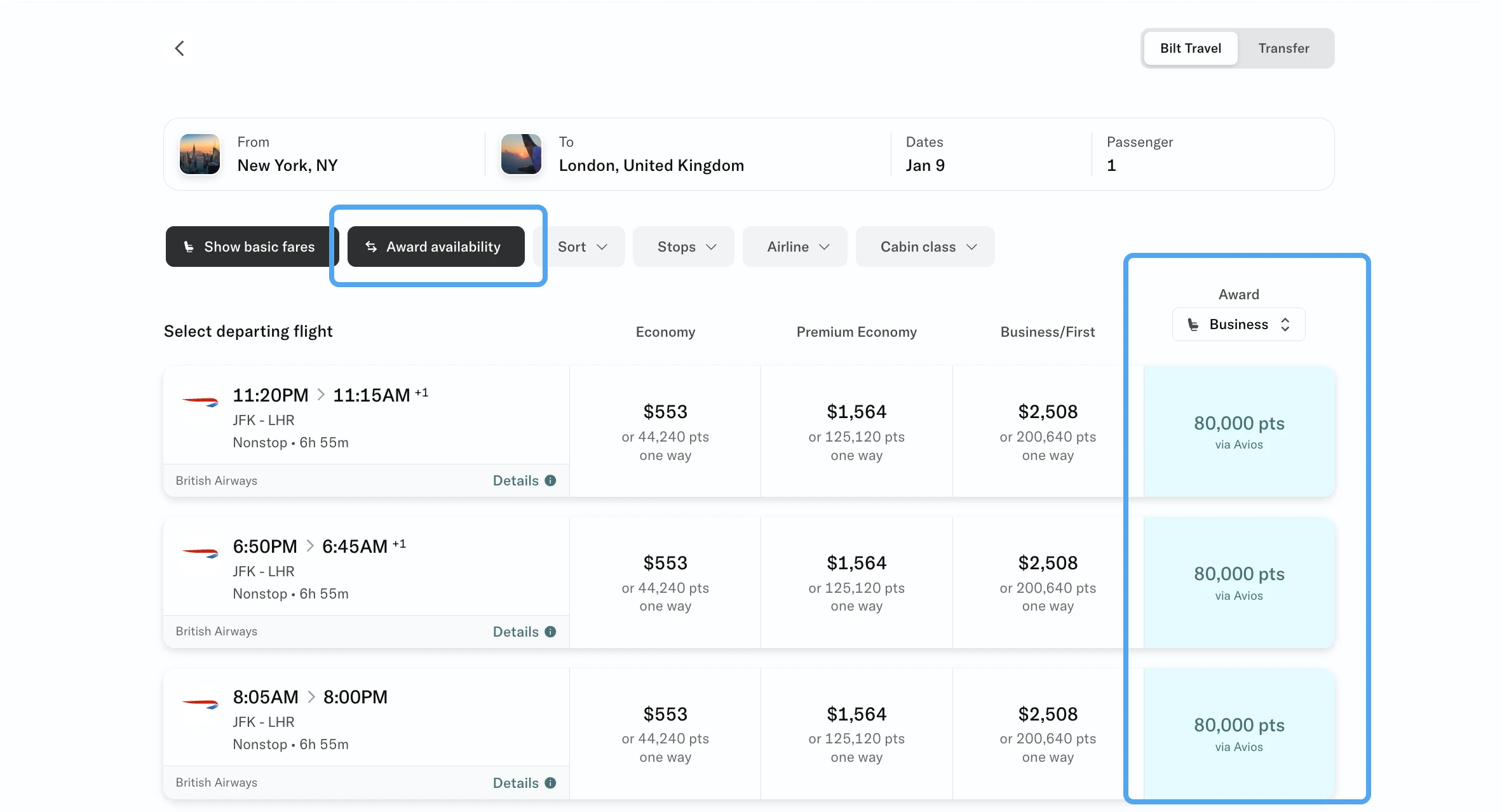1502x812 pixels.
Task: Open Details link for 6:50PM flight
Action: pos(516,632)
